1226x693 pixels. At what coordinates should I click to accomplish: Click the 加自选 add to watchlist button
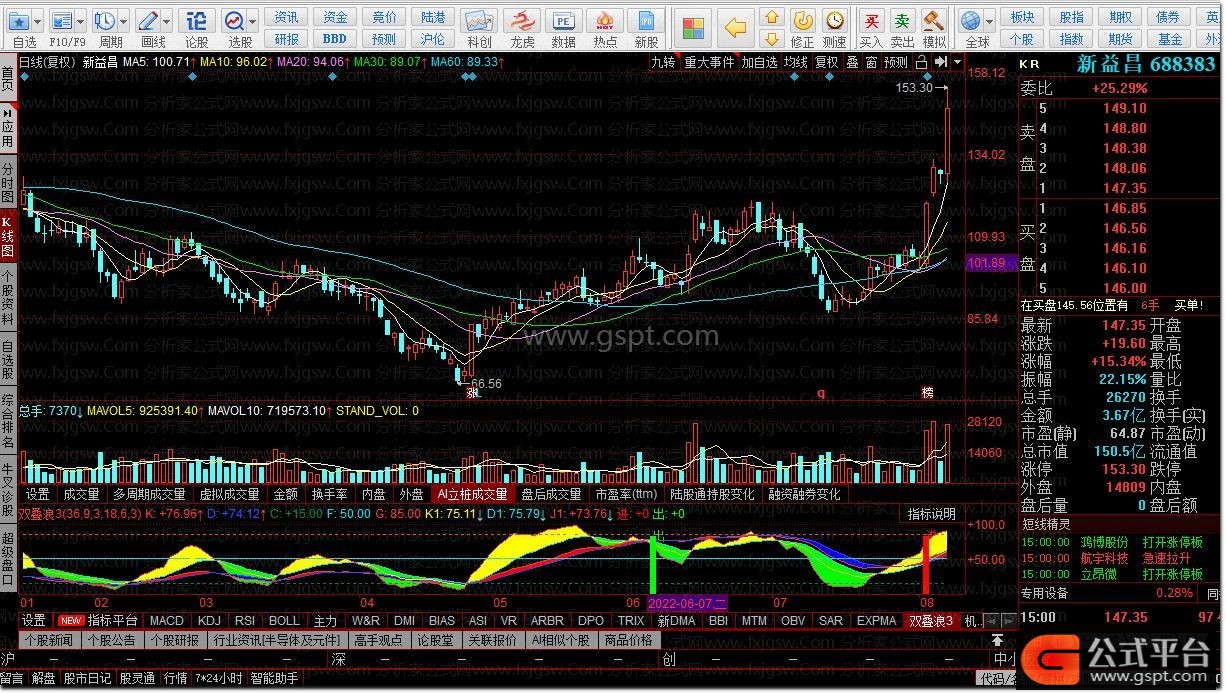pos(759,62)
